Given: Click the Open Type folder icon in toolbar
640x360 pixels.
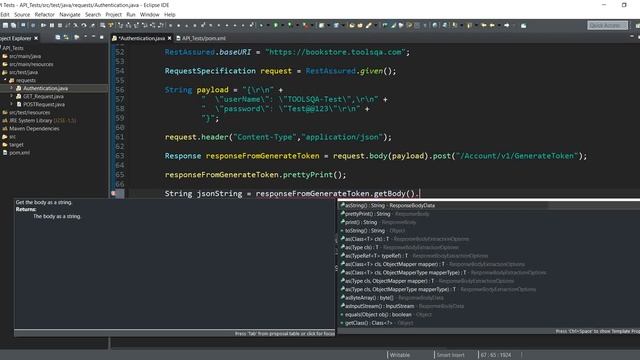Looking at the screenshot, I should click(x=352, y=25).
